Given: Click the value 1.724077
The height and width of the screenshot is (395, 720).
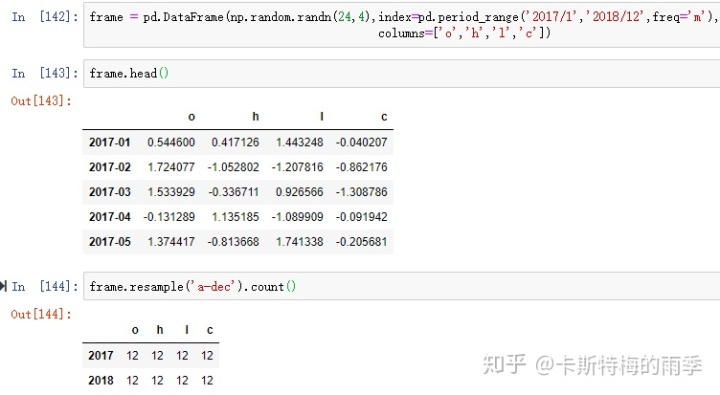Looking at the screenshot, I should pos(171,167).
